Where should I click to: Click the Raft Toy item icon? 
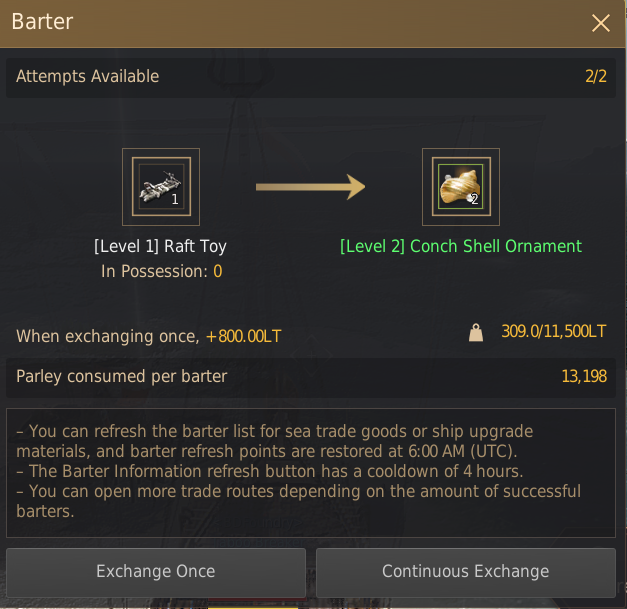(161, 187)
